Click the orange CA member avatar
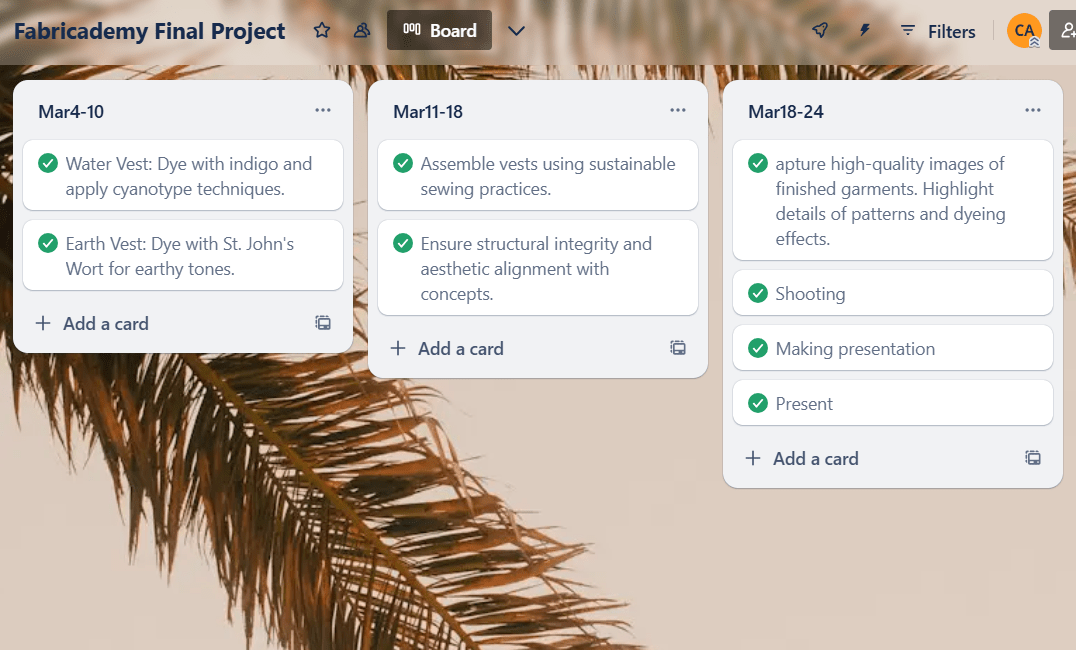Image resolution: width=1076 pixels, height=650 pixels. 1024,30
